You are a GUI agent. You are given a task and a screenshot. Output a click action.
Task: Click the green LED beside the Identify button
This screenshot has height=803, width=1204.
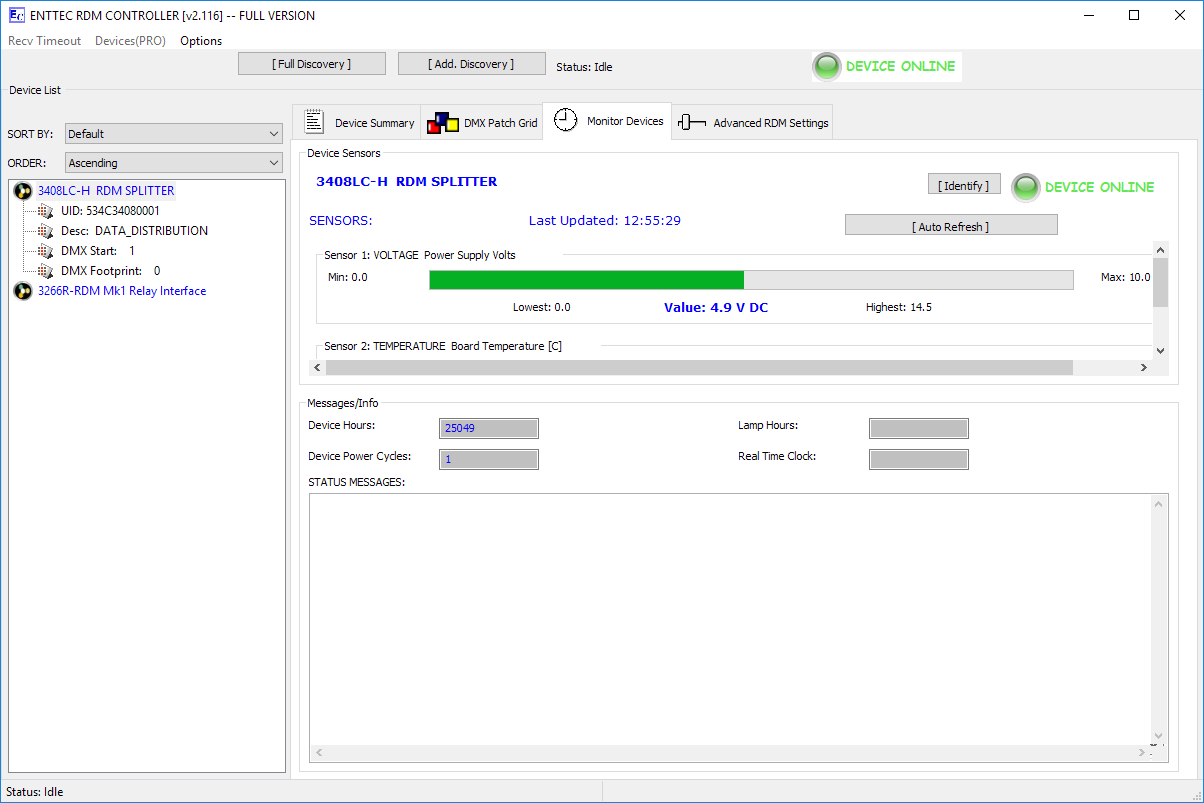(1025, 187)
